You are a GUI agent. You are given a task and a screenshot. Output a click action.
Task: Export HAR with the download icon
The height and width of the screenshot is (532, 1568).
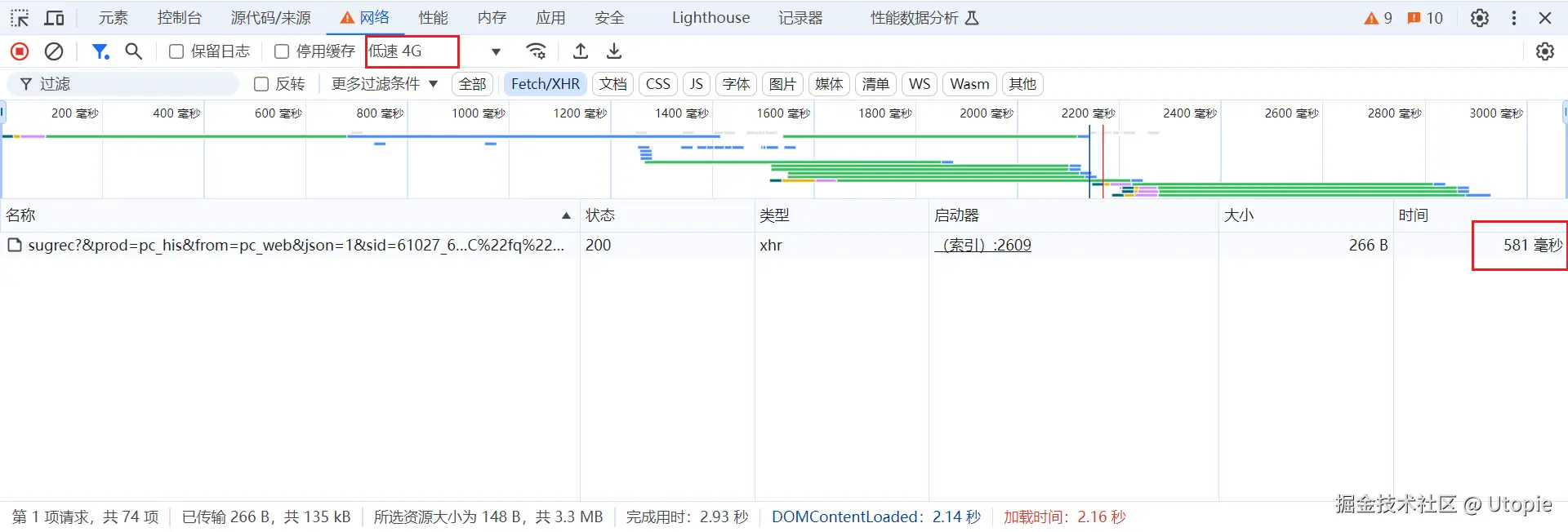tap(614, 51)
